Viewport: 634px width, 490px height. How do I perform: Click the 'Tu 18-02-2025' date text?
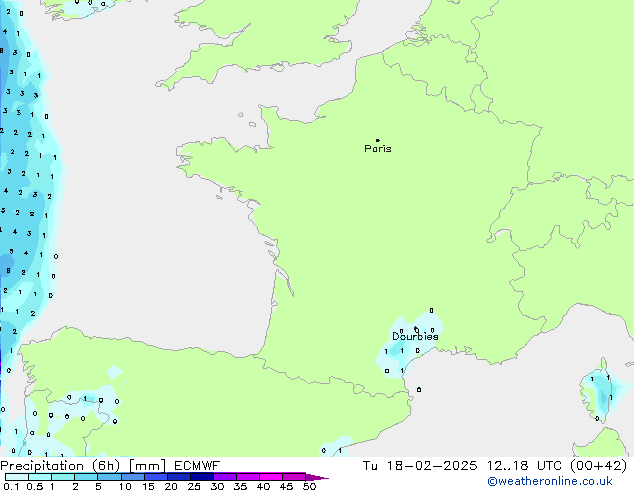420,466
